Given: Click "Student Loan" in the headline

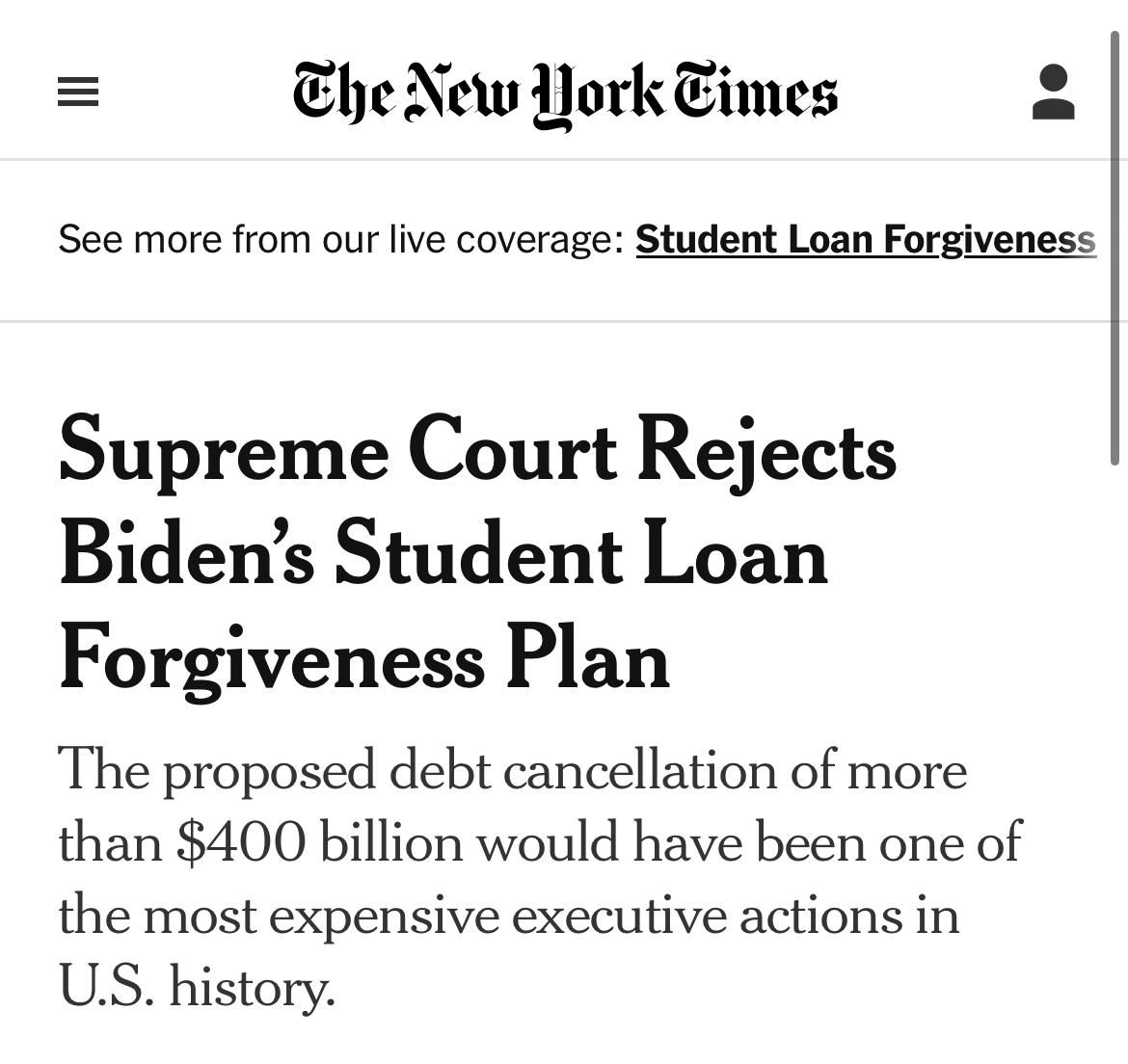Looking at the screenshot, I should [581, 556].
